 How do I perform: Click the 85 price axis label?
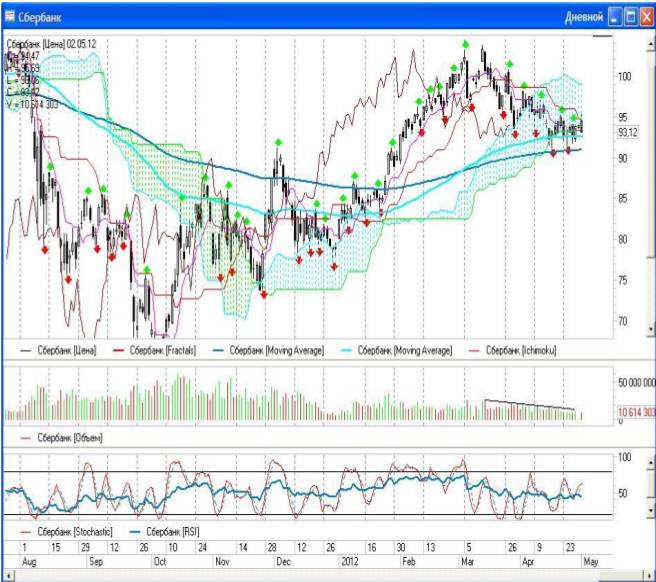[623, 198]
